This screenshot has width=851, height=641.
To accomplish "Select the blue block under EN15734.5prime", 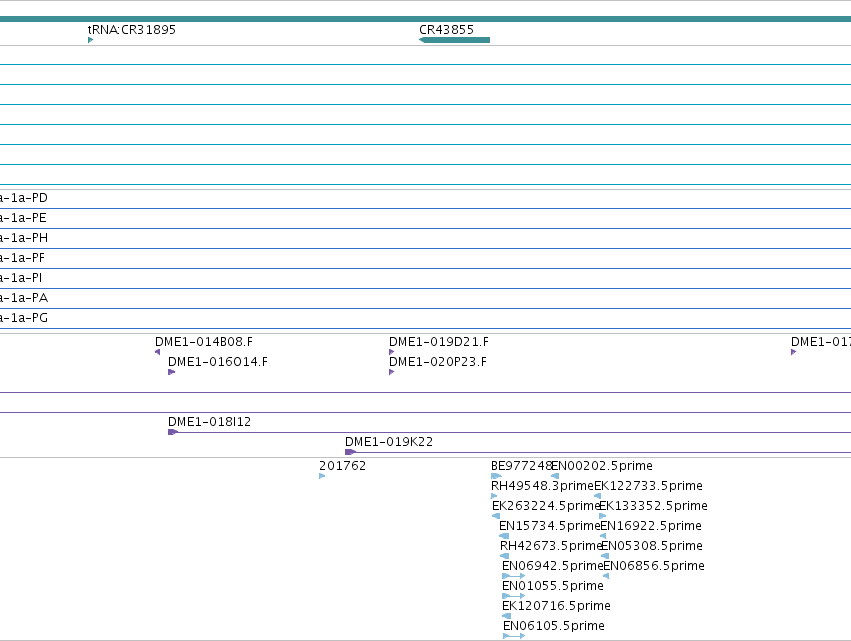I will 504,536.
